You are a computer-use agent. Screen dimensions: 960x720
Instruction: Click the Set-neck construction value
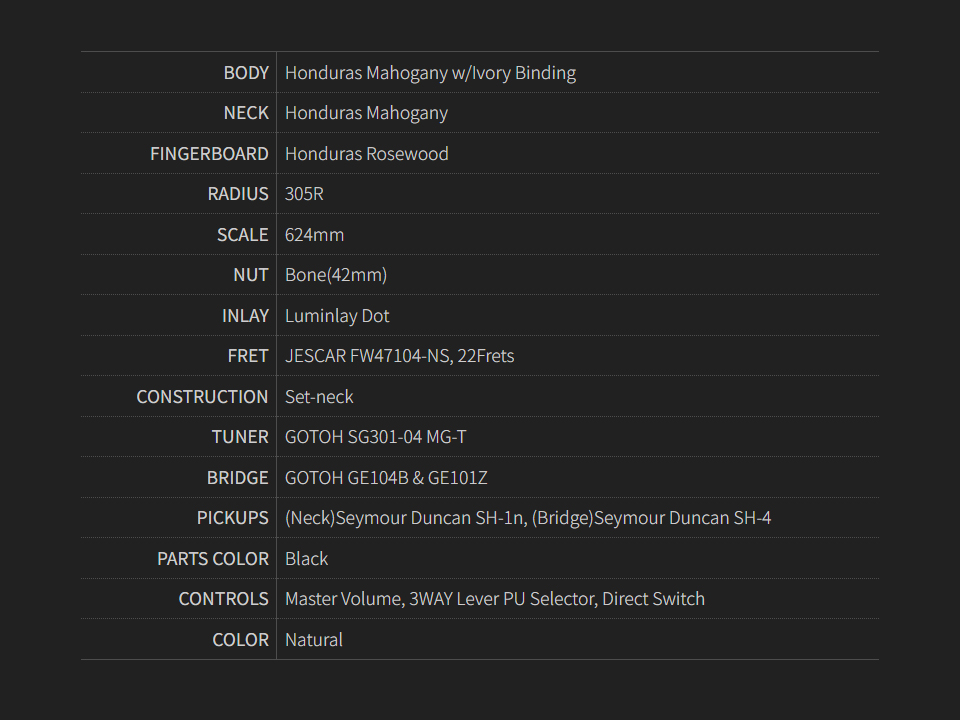(x=319, y=397)
